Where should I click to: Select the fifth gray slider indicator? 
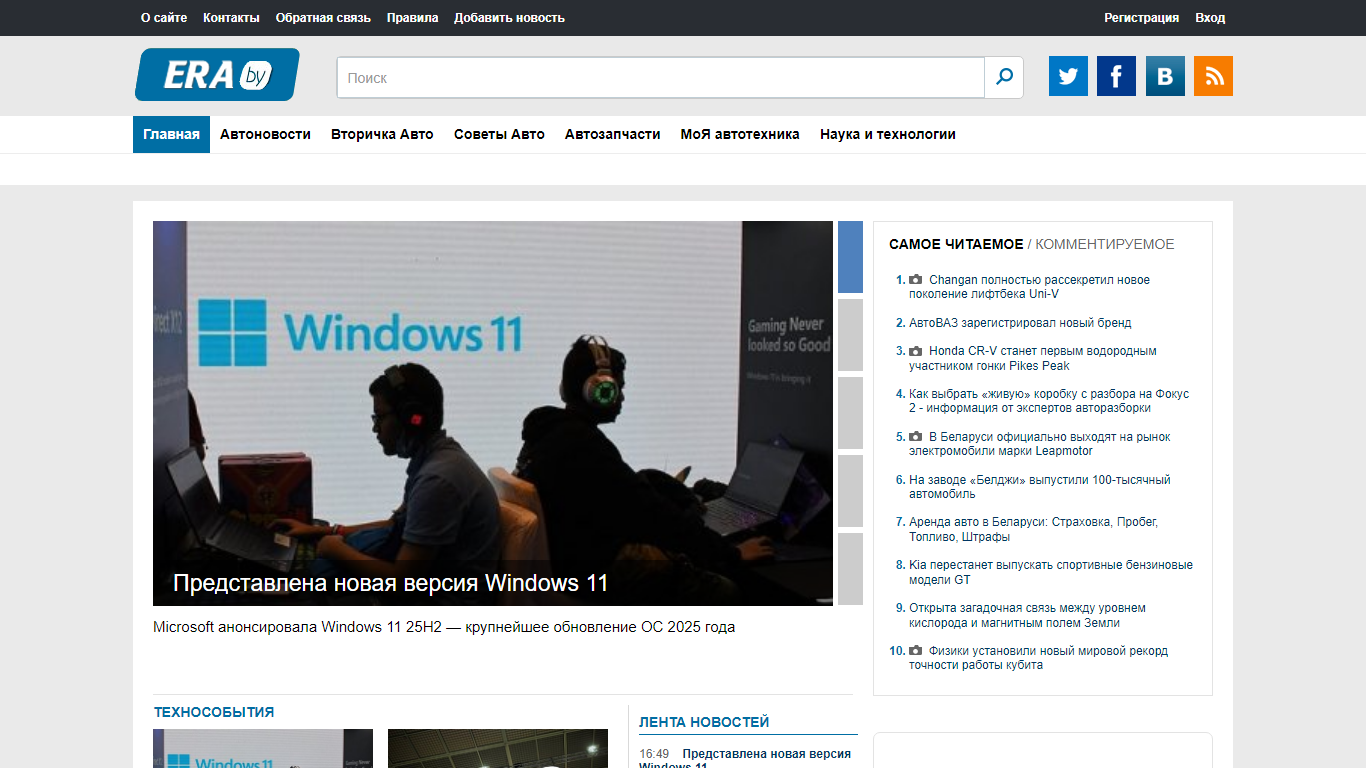coord(850,569)
